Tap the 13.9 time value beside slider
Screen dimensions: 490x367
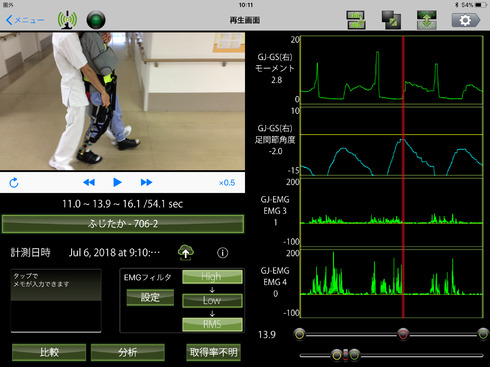point(267,335)
